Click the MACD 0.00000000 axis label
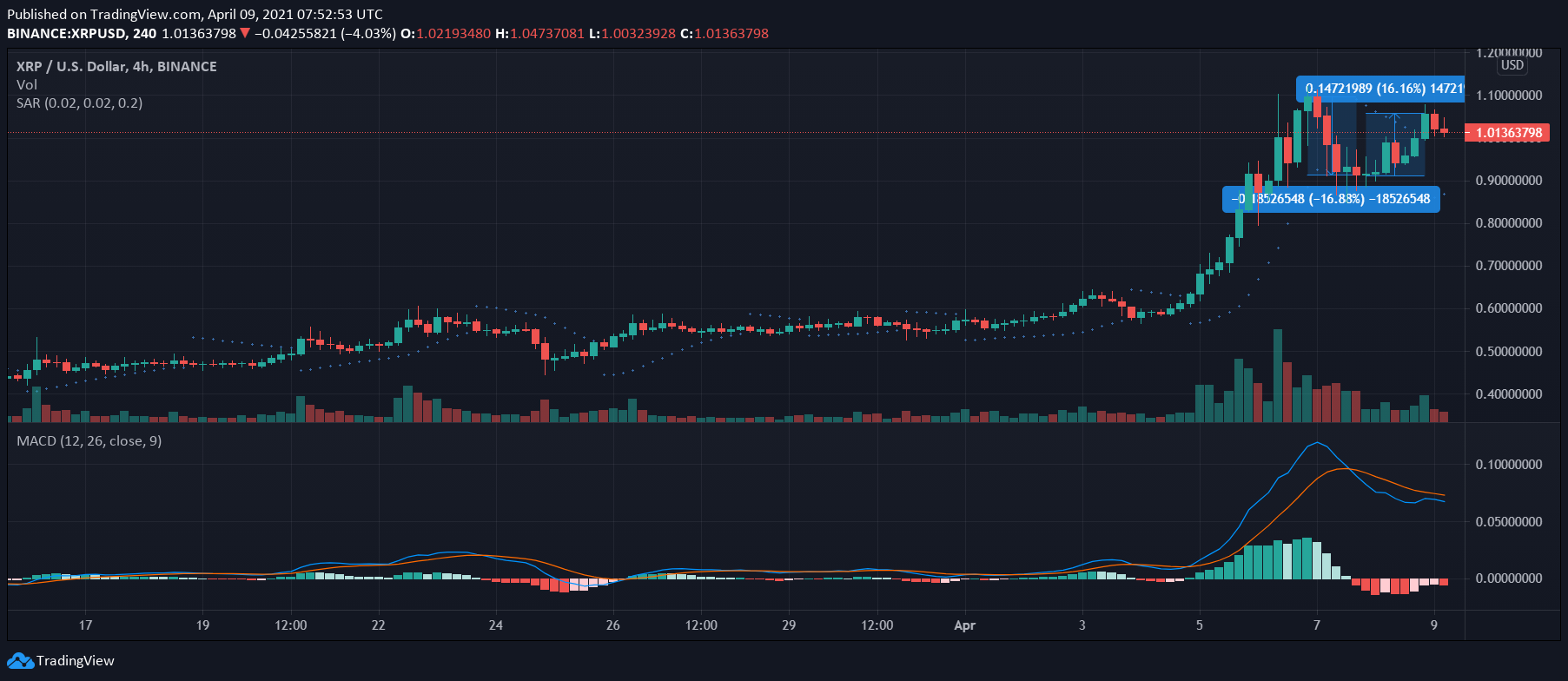This screenshot has width=1568, height=681. coord(1509,579)
